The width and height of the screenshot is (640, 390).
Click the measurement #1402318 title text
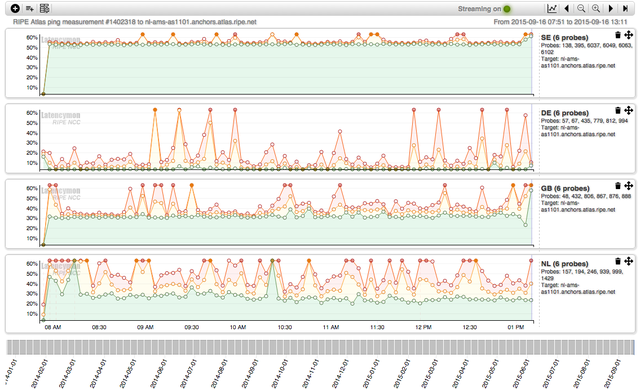coord(135,22)
